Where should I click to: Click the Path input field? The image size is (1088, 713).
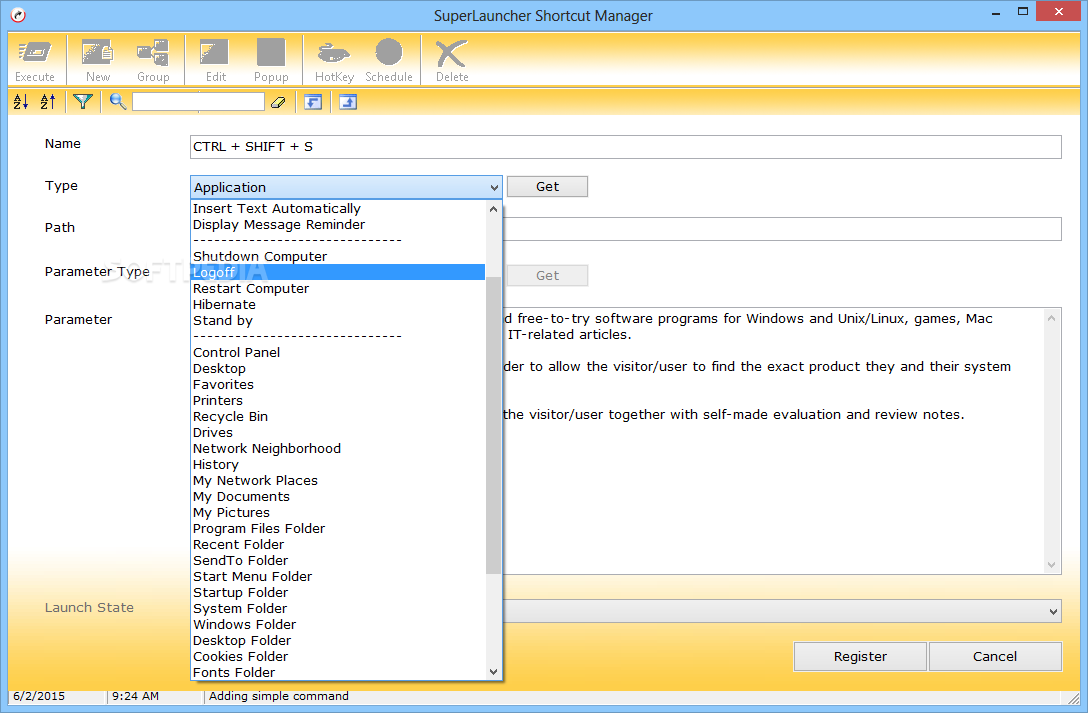[782, 229]
